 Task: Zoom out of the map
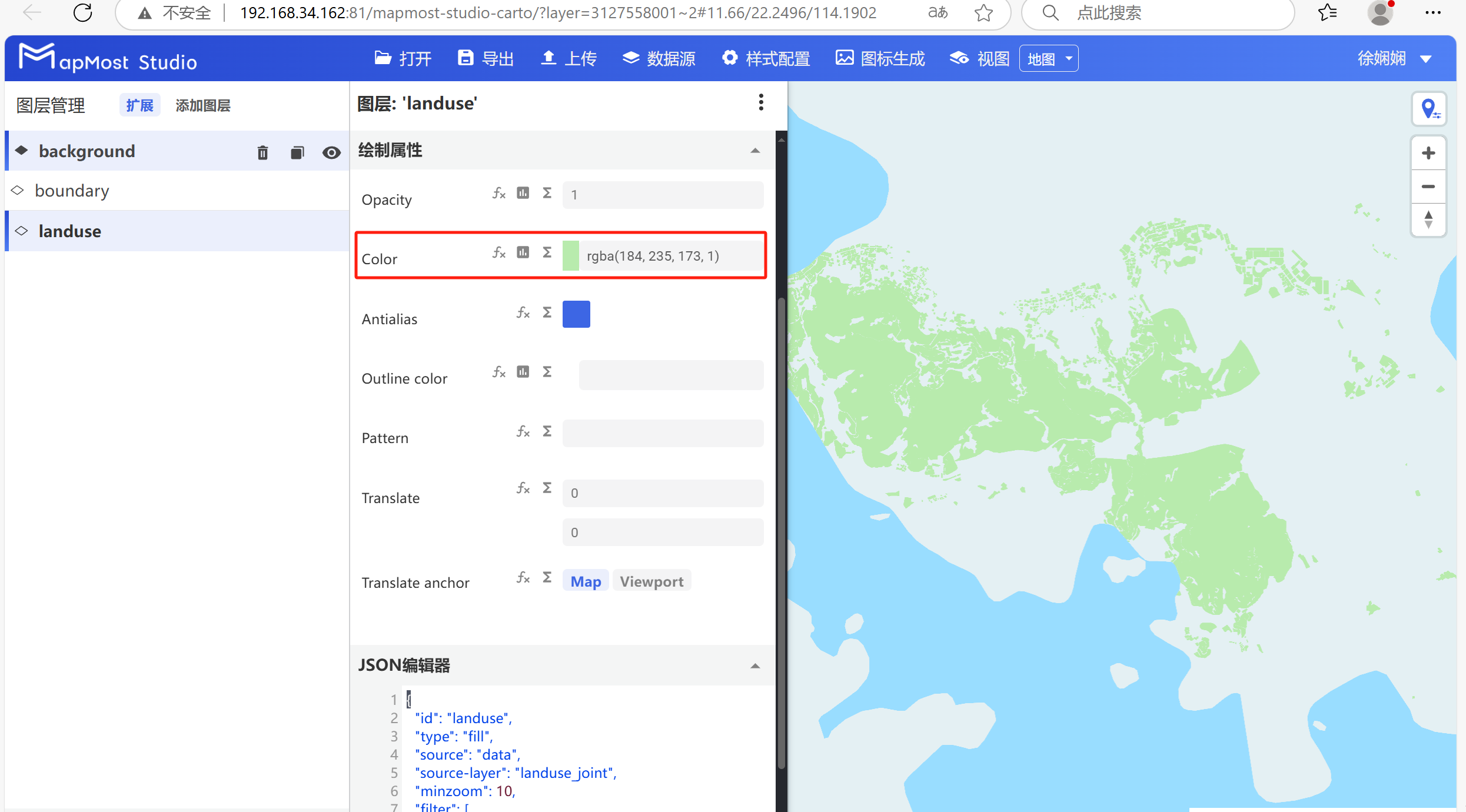pyautogui.click(x=1428, y=187)
